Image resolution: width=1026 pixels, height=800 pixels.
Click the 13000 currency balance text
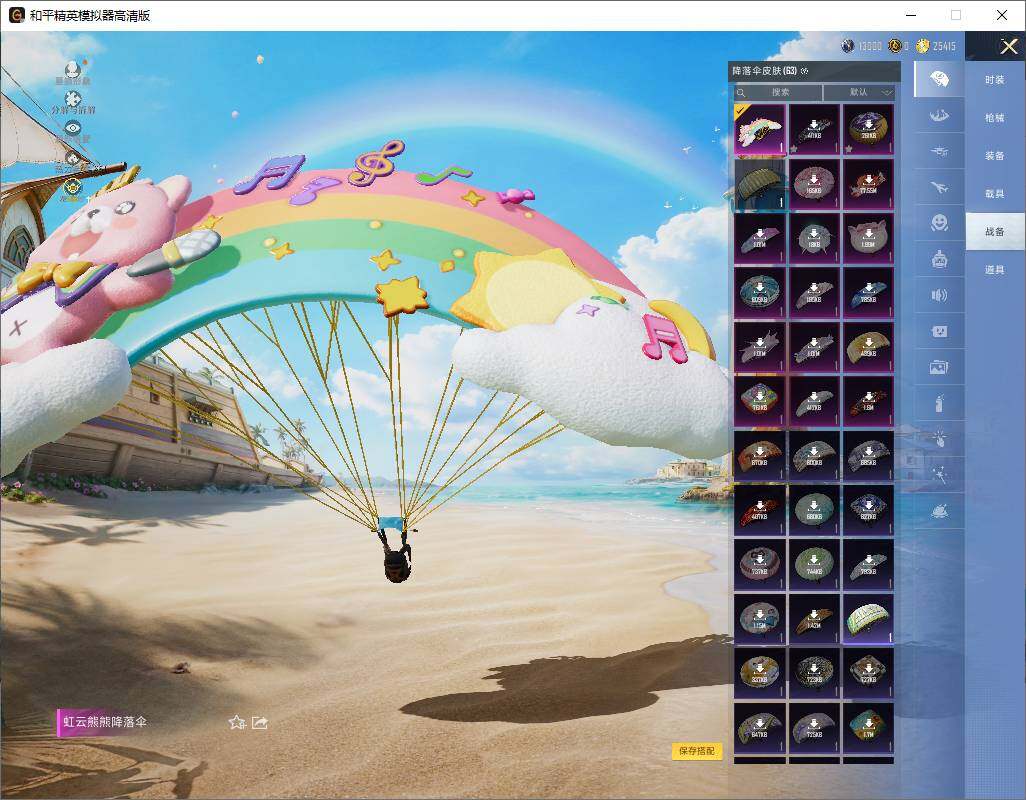click(x=870, y=46)
